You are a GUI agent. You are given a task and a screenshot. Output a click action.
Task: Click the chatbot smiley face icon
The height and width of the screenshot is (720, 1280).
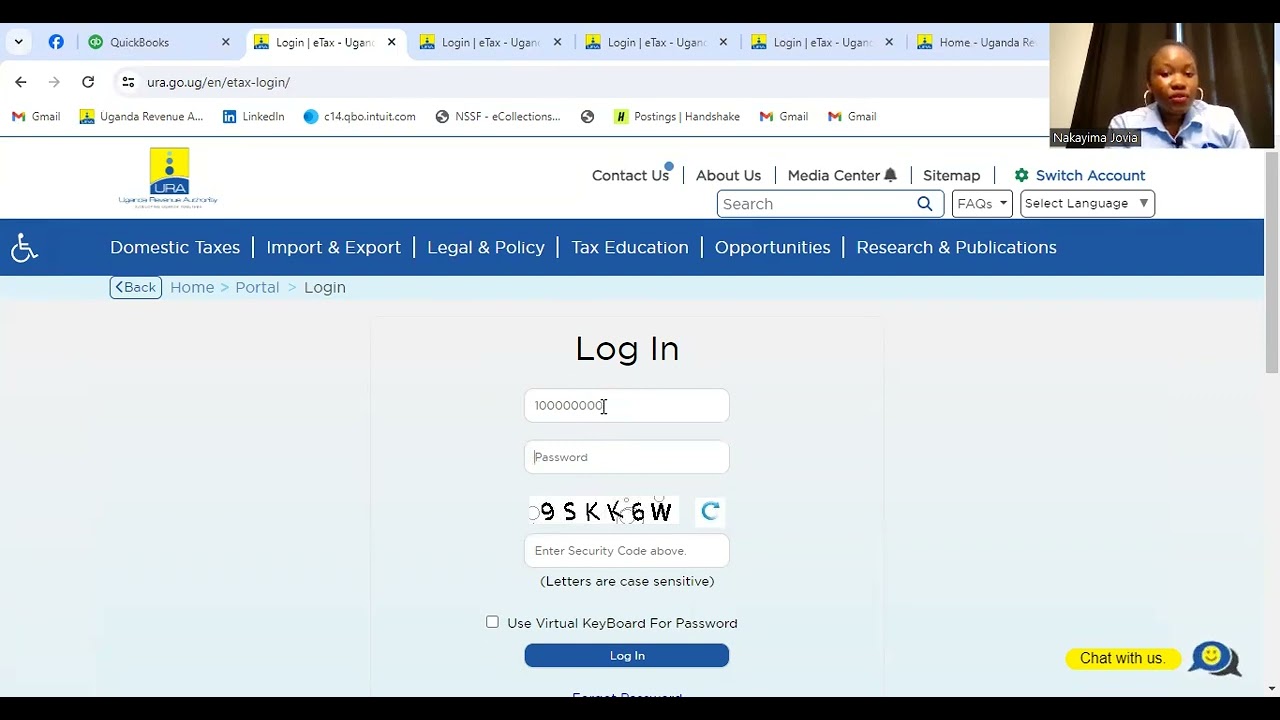[1213, 658]
